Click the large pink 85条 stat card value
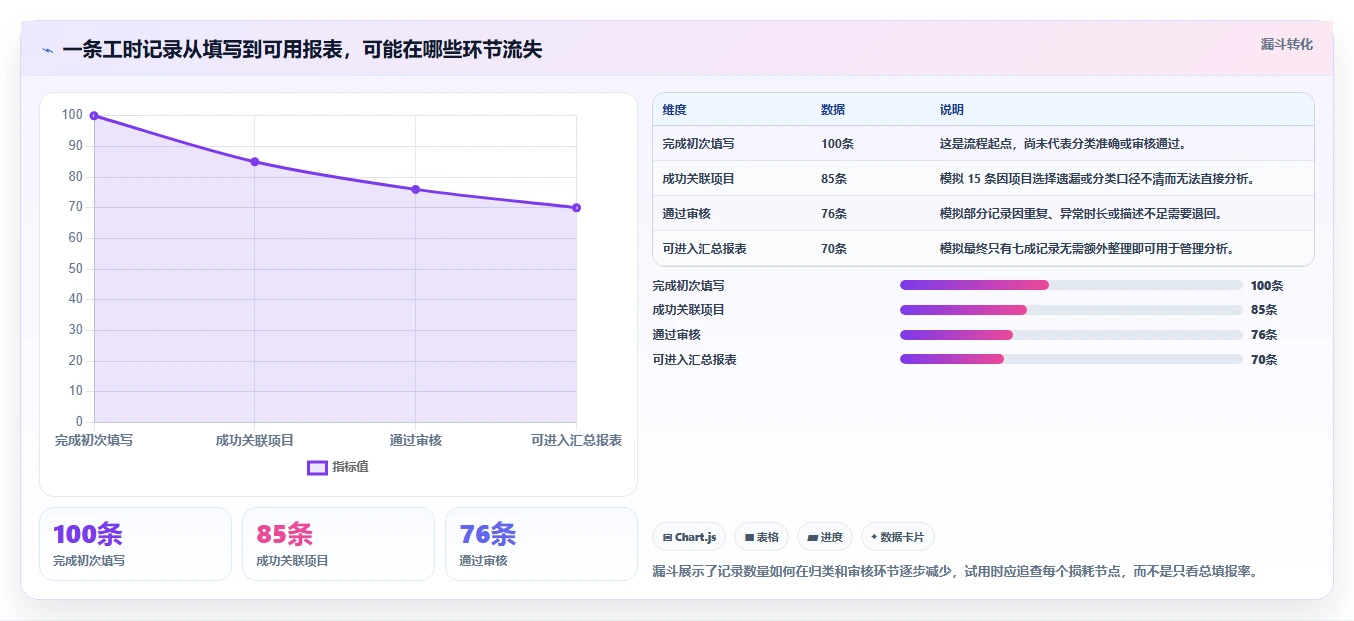This screenshot has width=1354, height=621. coord(284,535)
